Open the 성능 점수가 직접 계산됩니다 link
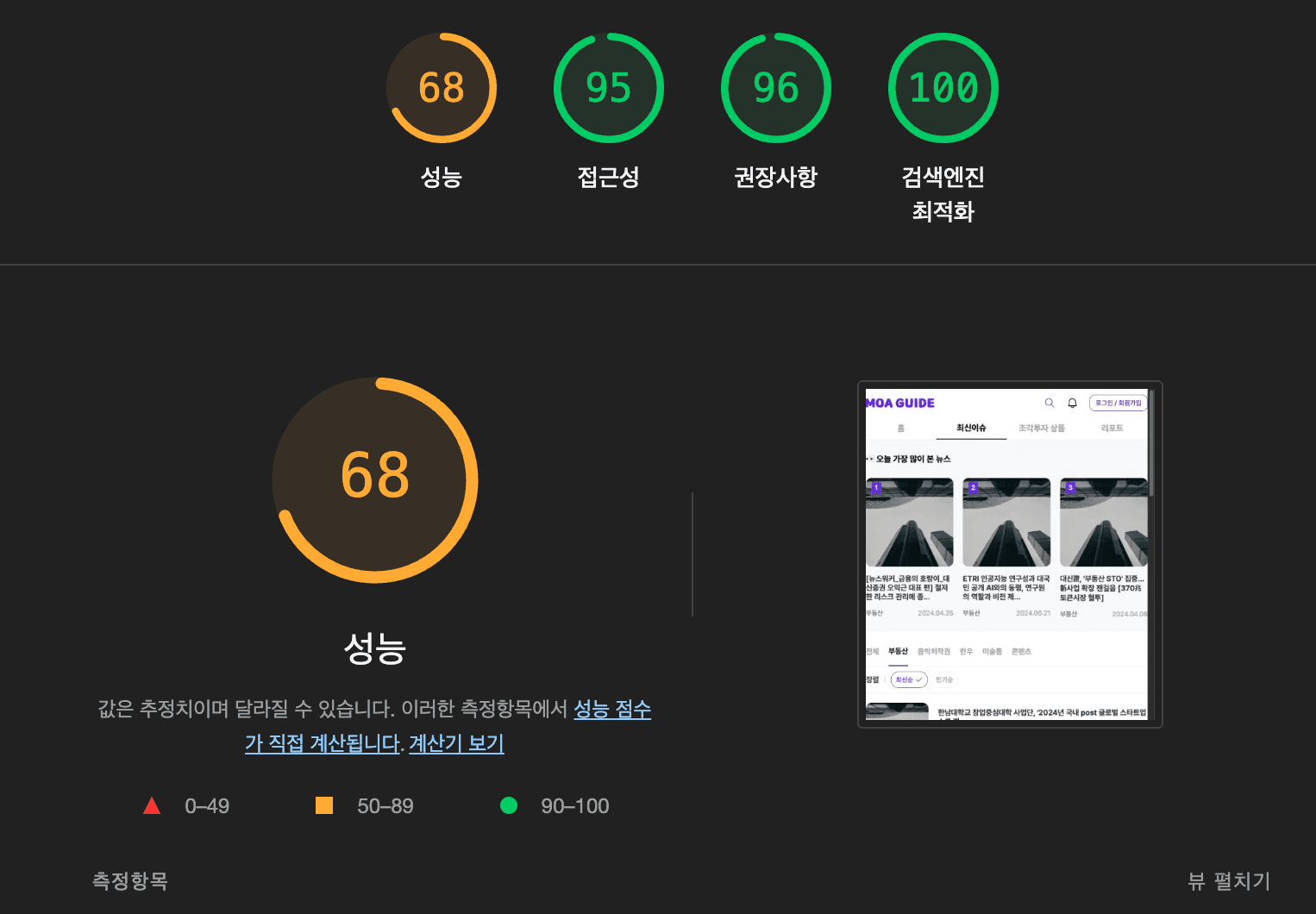 click(x=448, y=726)
